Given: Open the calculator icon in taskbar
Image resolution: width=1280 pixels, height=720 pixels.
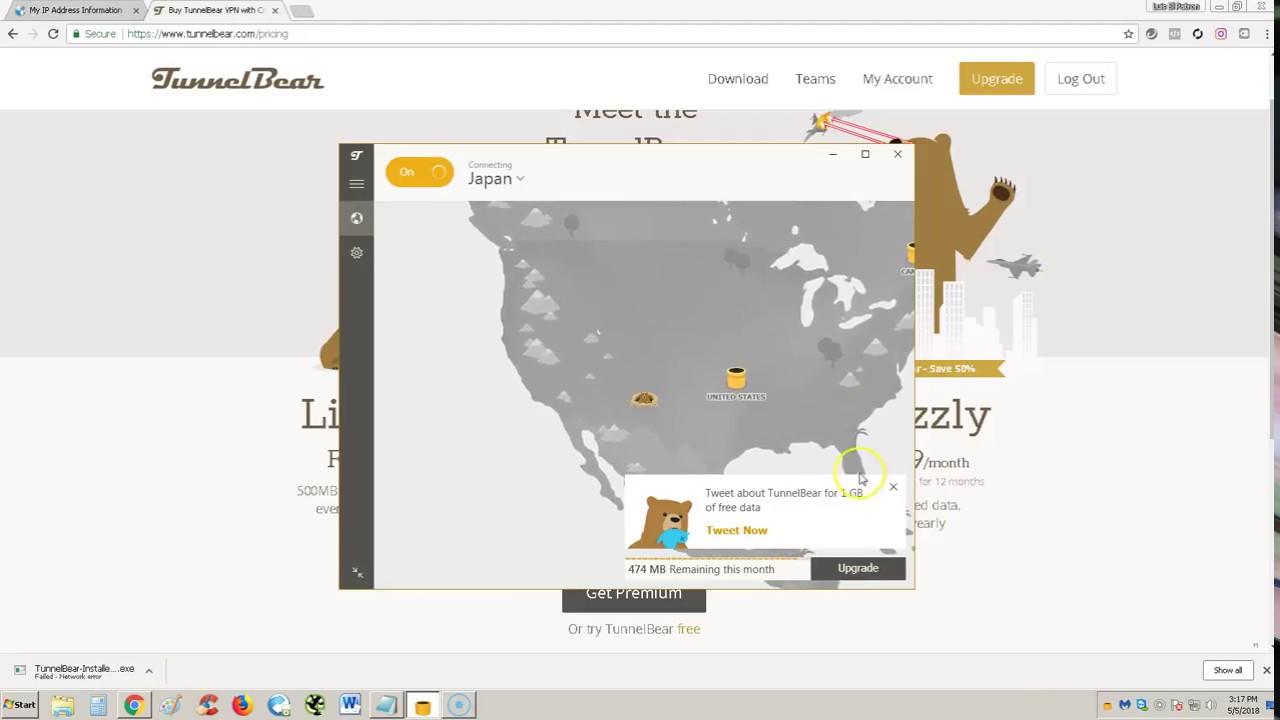Looking at the screenshot, I should coord(98,706).
